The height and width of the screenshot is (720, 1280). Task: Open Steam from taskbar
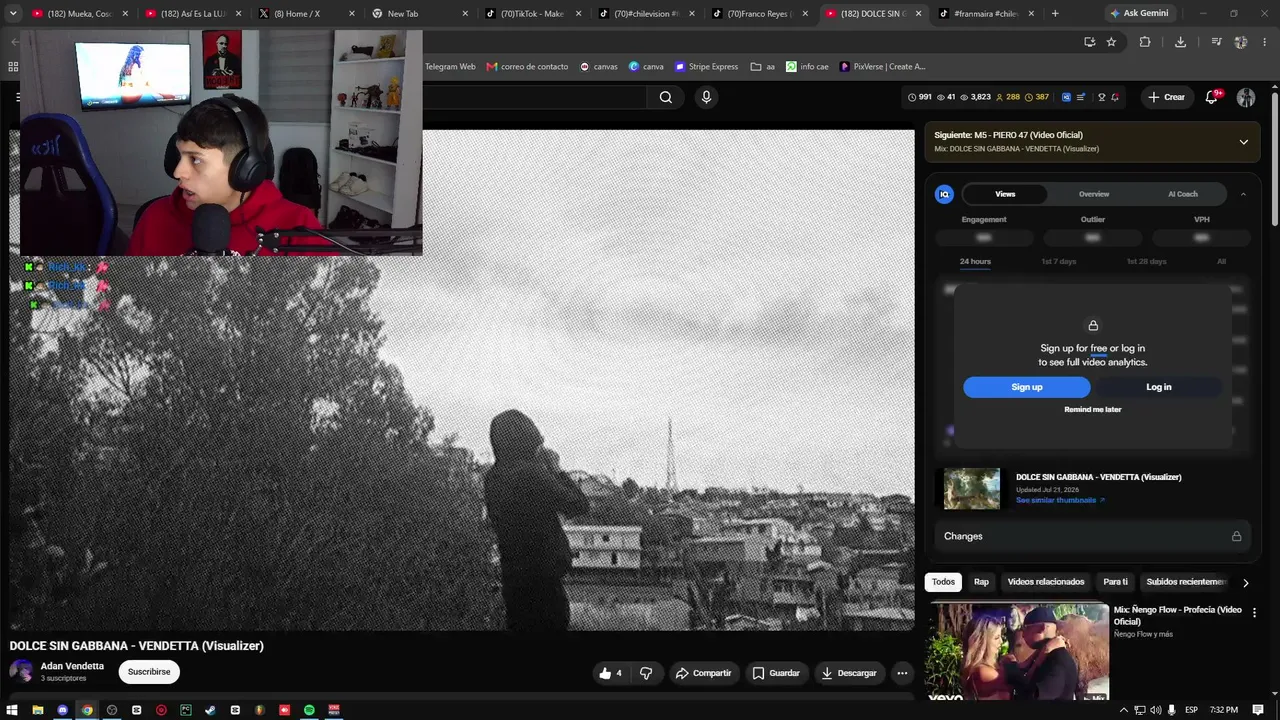(210, 710)
